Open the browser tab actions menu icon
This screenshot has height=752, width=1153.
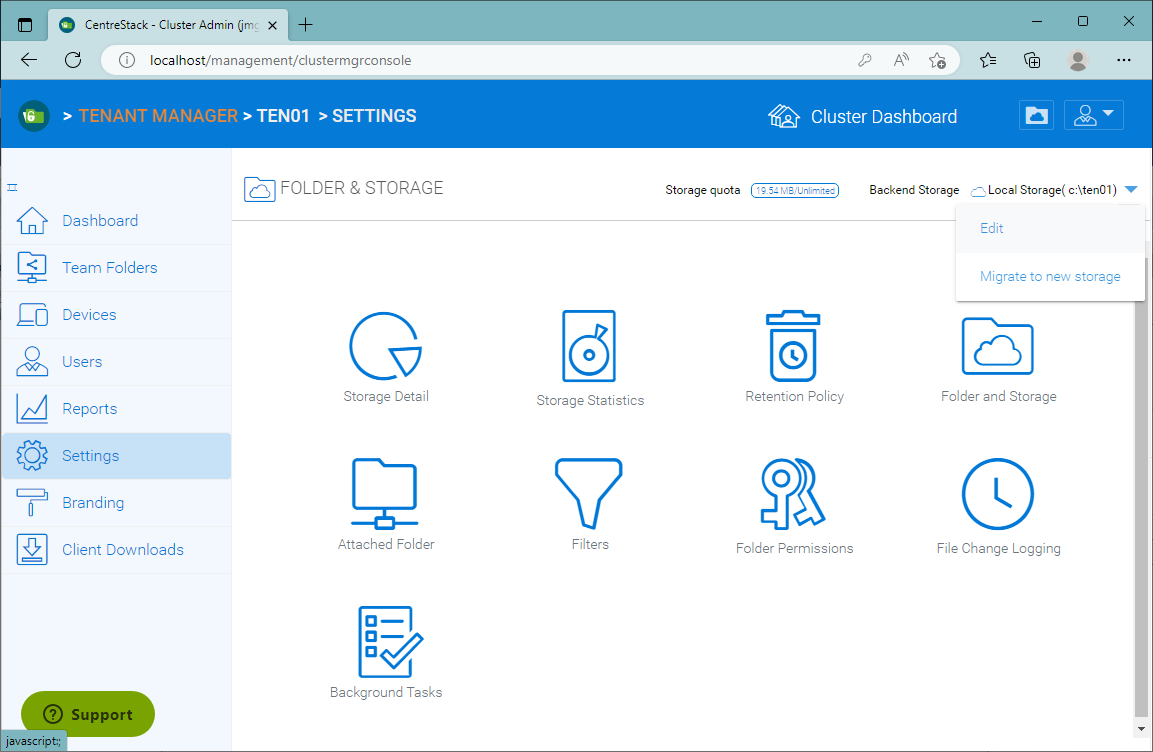point(25,24)
